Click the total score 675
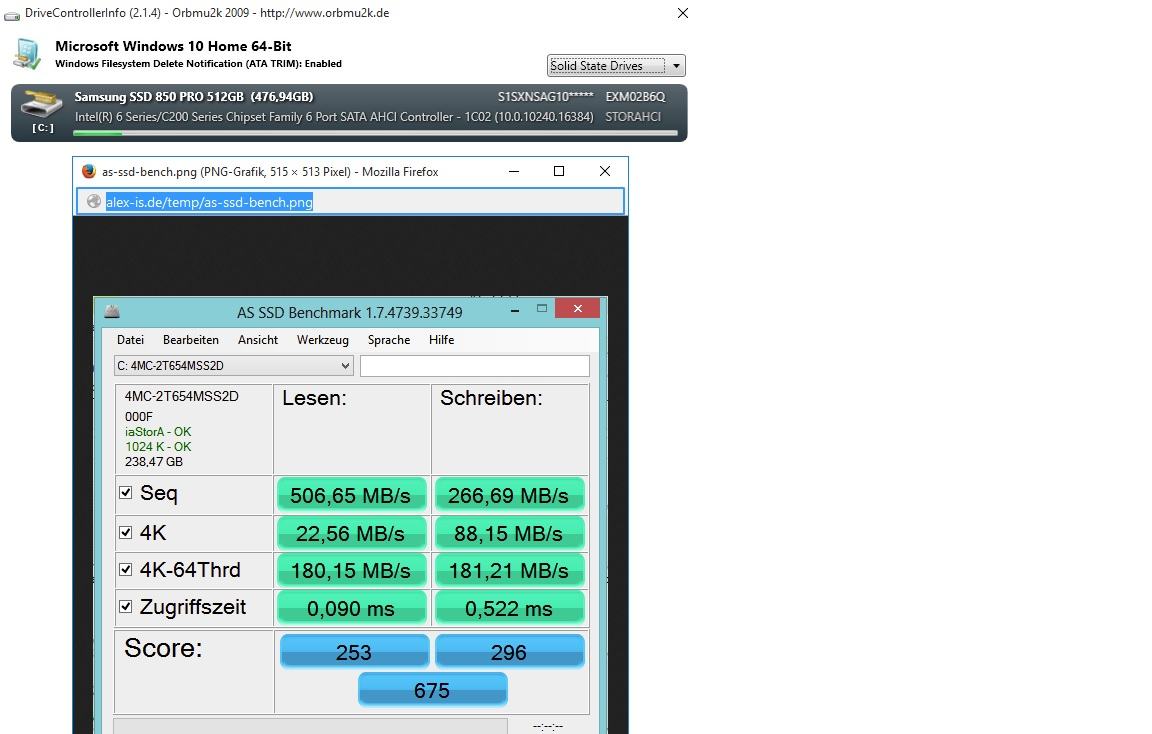 432,690
